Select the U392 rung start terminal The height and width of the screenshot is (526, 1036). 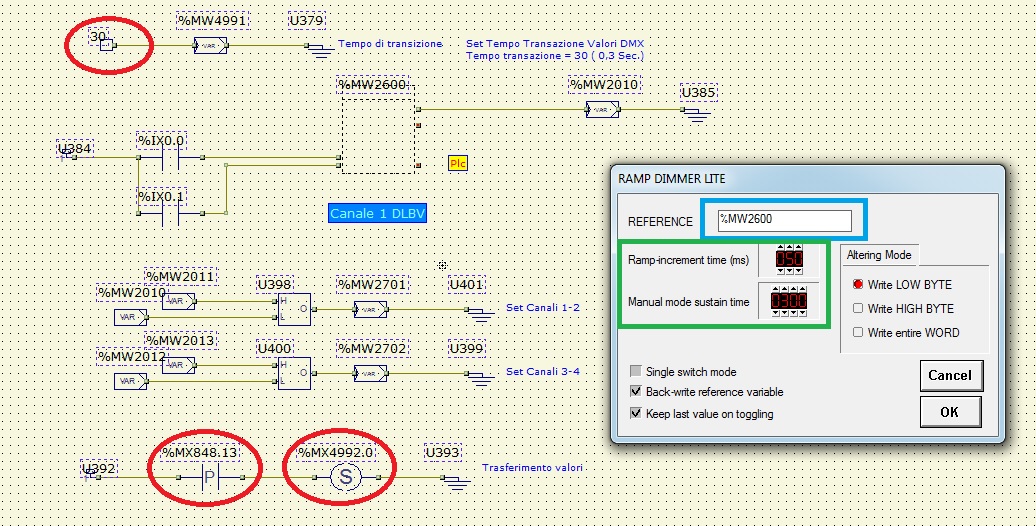pos(92,477)
